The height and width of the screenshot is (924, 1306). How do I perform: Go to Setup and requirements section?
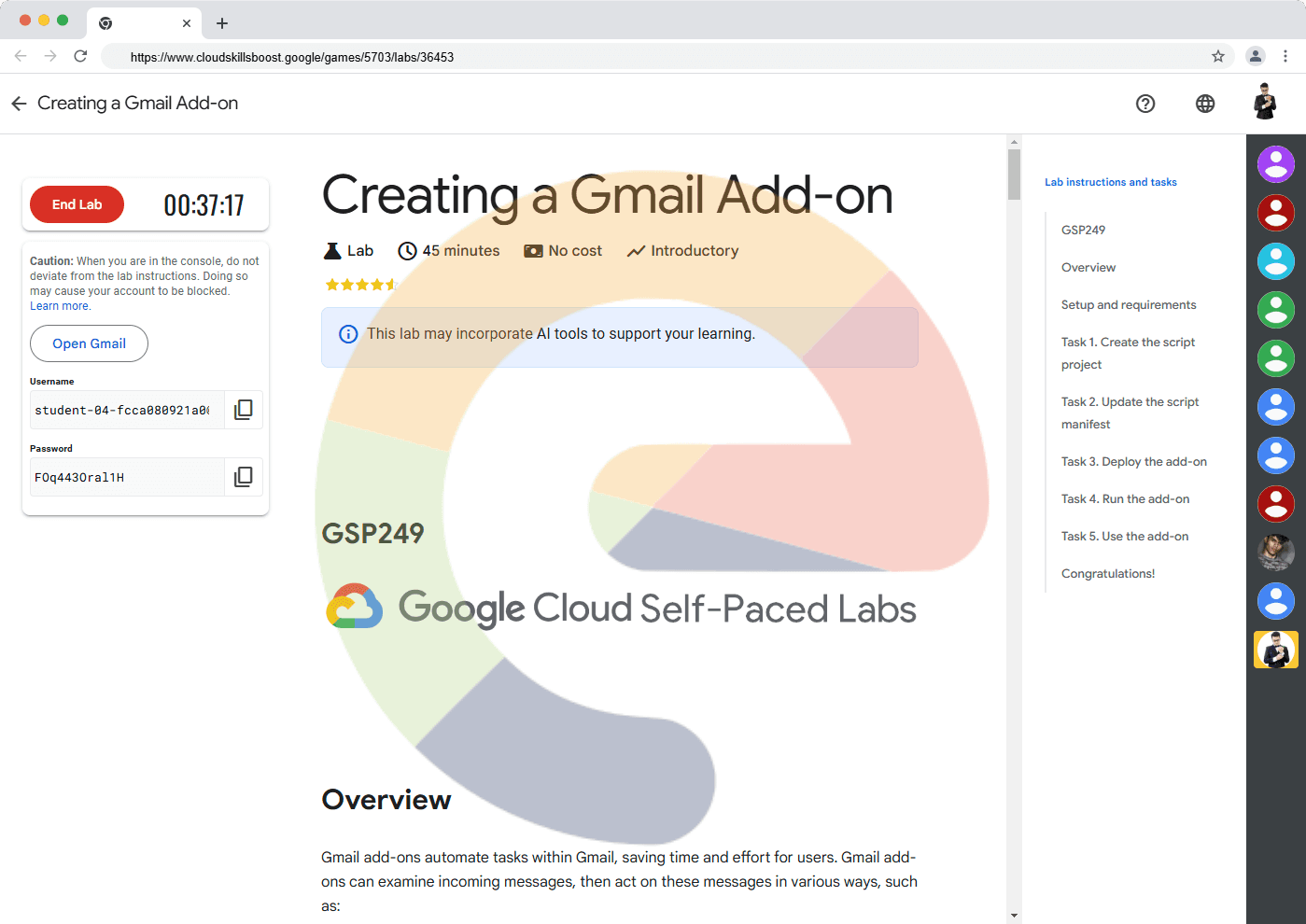click(x=1129, y=304)
